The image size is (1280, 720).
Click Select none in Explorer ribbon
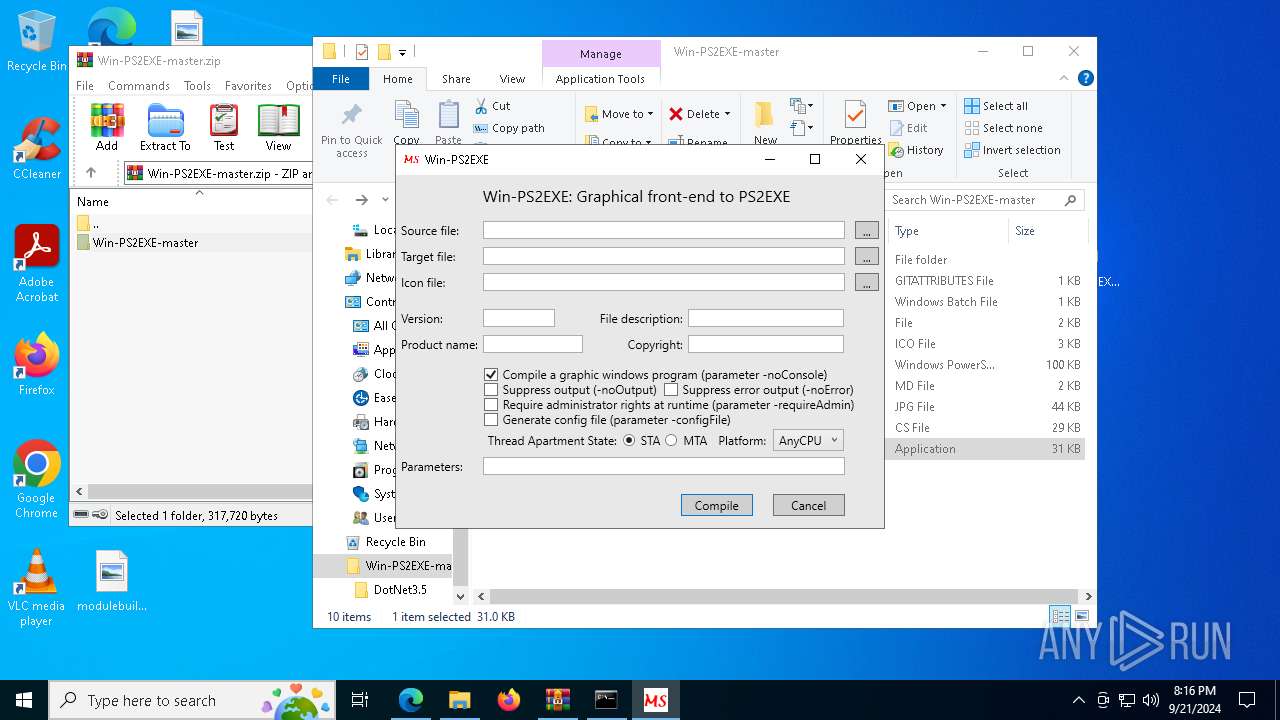(x=1003, y=128)
